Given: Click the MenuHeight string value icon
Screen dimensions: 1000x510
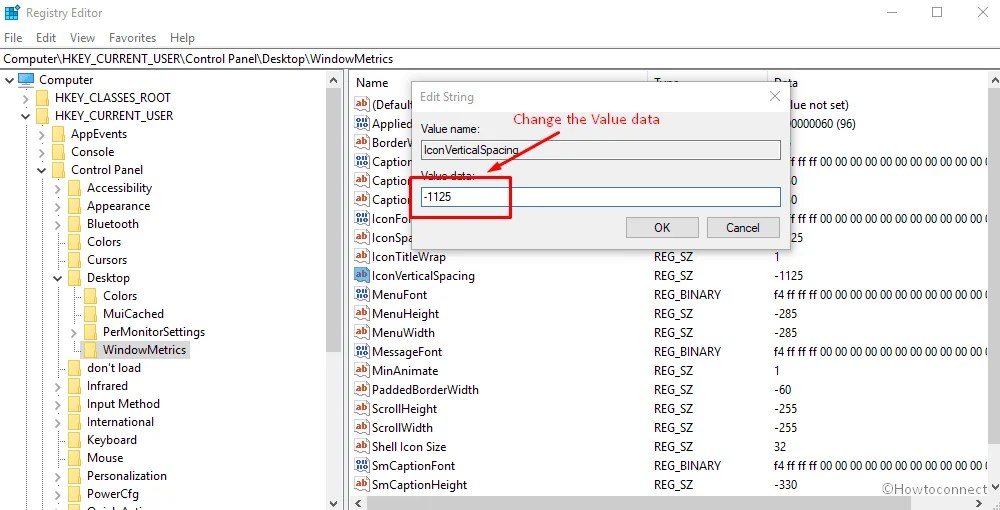Looking at the screenshot, I should point(362,314).
